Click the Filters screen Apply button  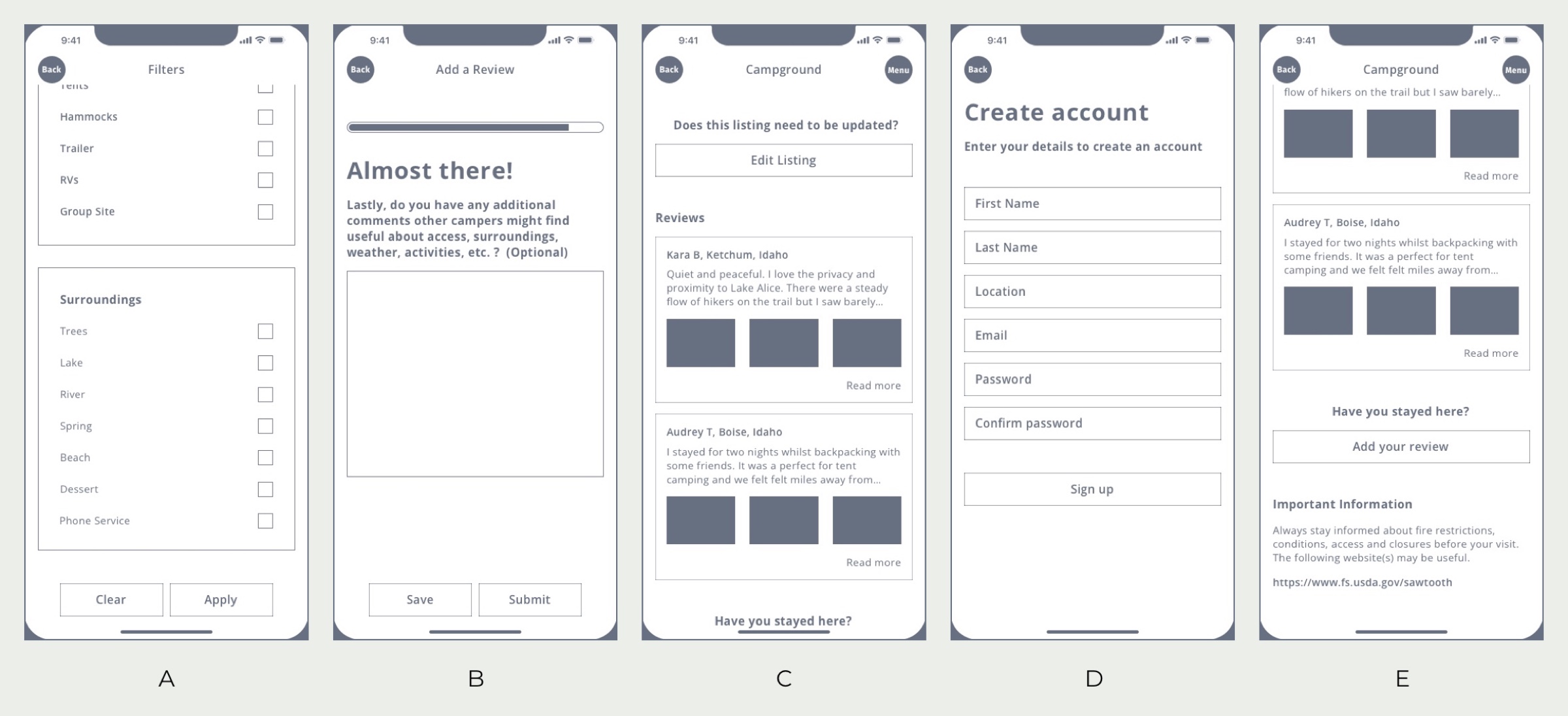coord(222,598)
